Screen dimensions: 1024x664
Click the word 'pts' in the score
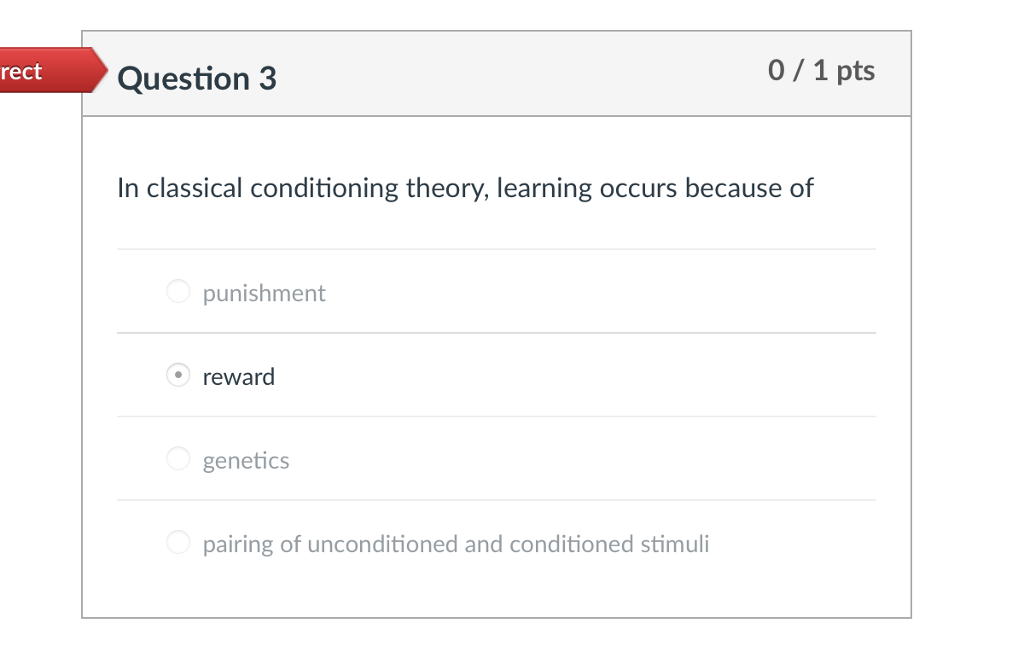tap(856, 71)
